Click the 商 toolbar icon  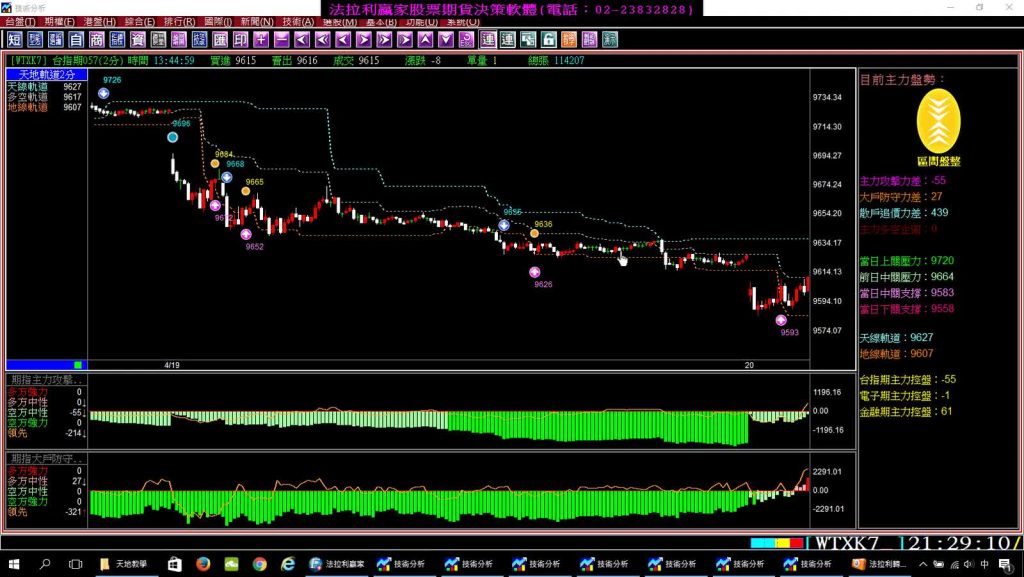pos(96,40)
